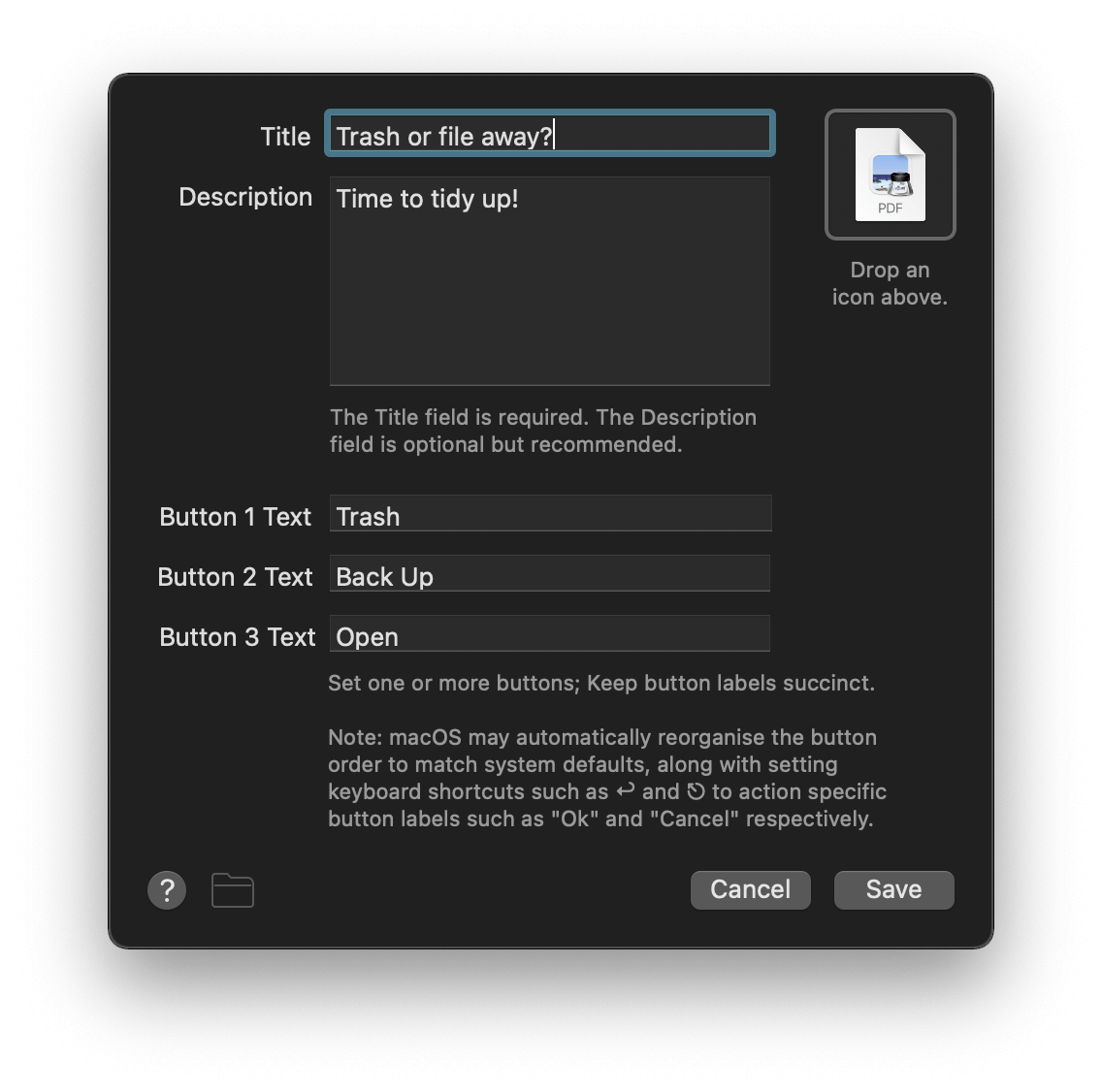Click the 'Time to tidy up!' text

[x=427, y=199]
